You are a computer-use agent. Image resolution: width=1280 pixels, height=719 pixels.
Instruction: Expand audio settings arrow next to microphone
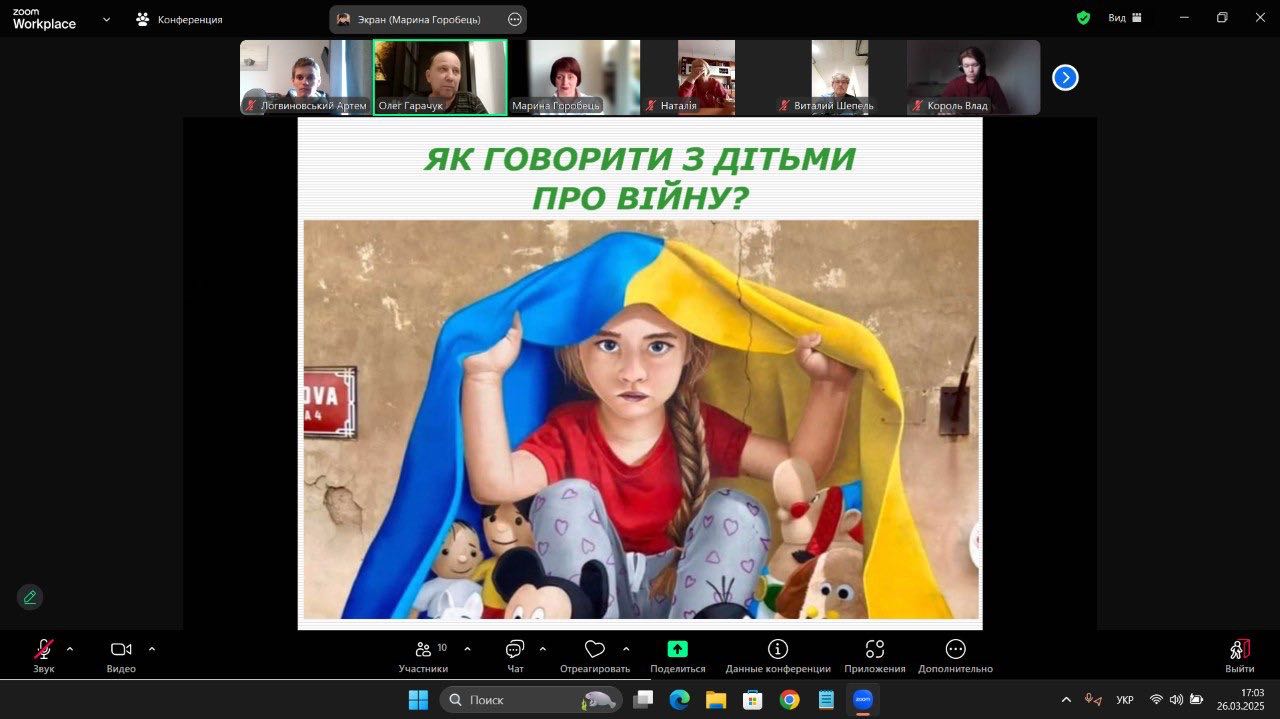(x=70, y=649)
